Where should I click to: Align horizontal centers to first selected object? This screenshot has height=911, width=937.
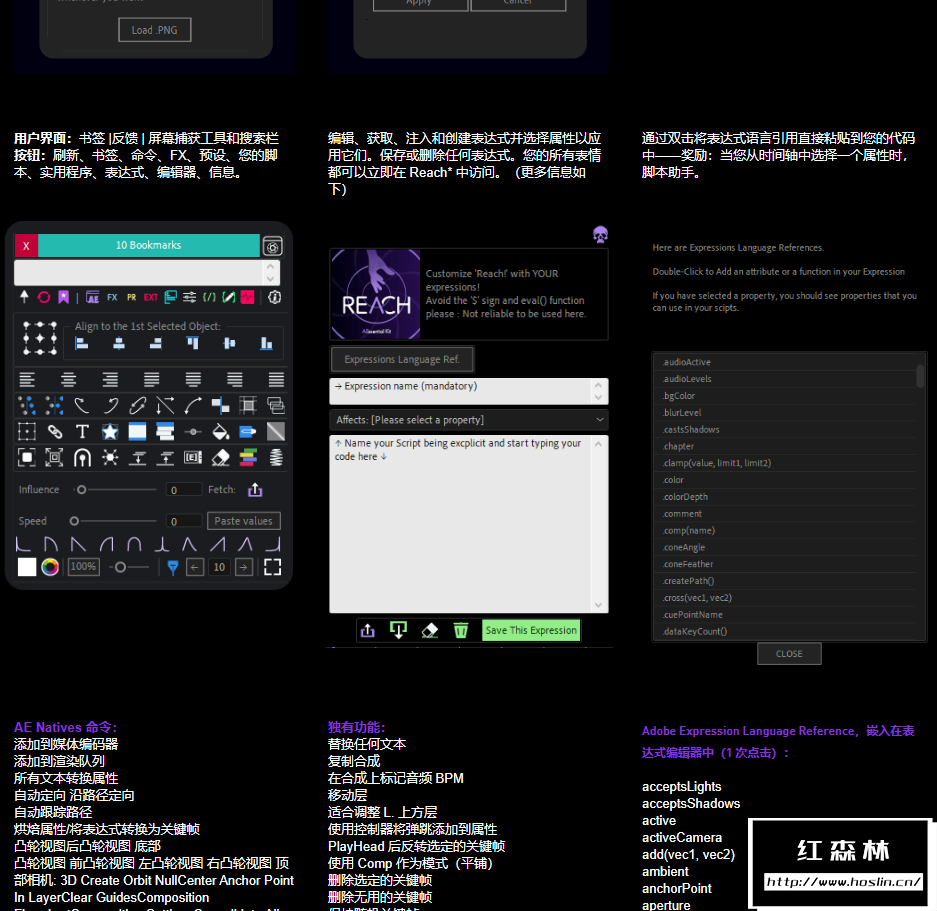119,343
